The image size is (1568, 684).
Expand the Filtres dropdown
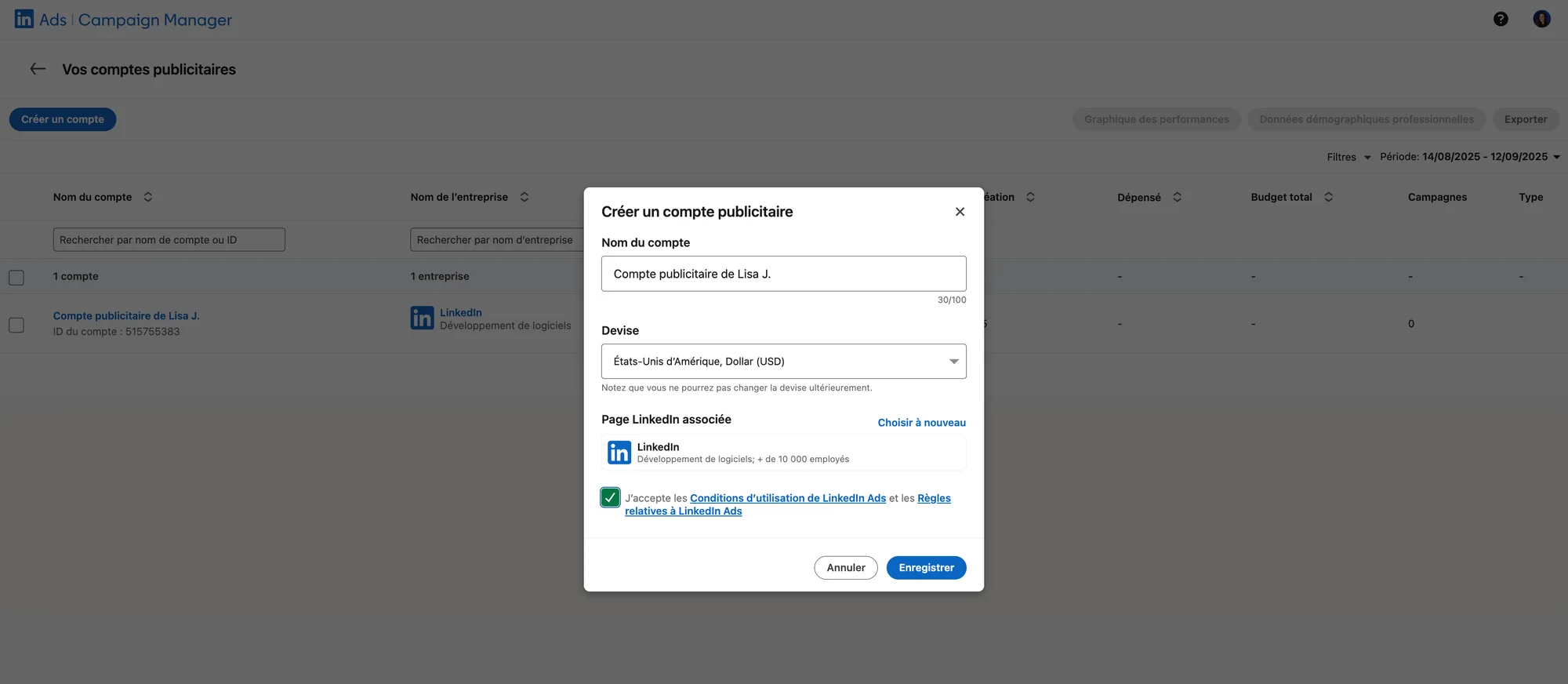[x=1348, y=157]
